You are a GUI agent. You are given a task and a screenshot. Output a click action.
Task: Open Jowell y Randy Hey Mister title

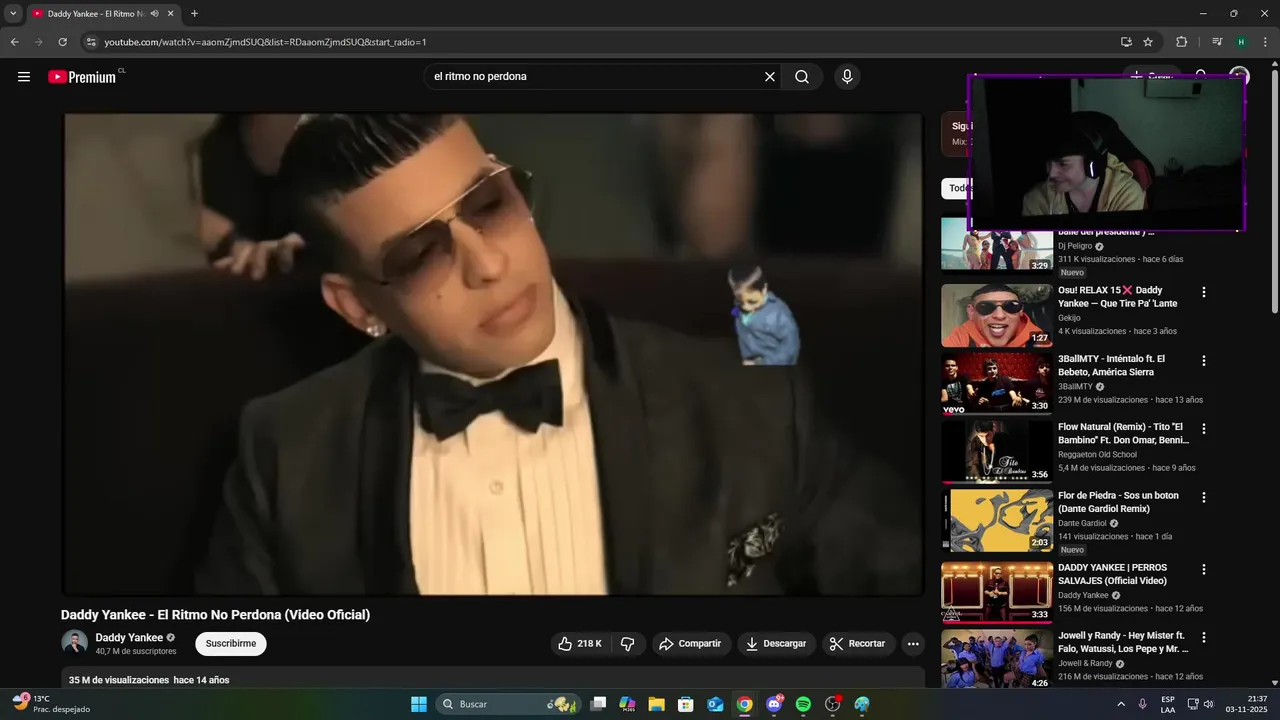tap(1123, 642)
